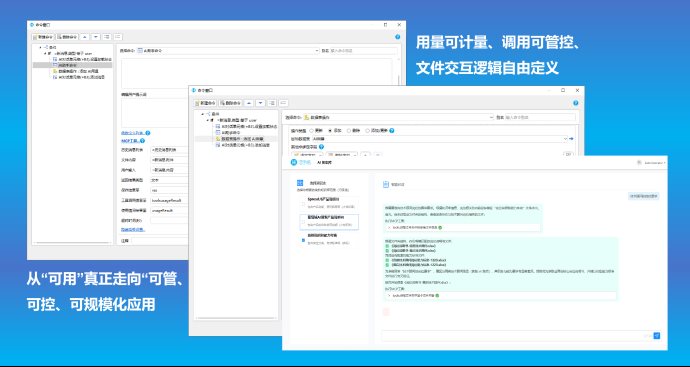
Task: Click help icon beside operation type radios
Action: [x=392, y=131]
